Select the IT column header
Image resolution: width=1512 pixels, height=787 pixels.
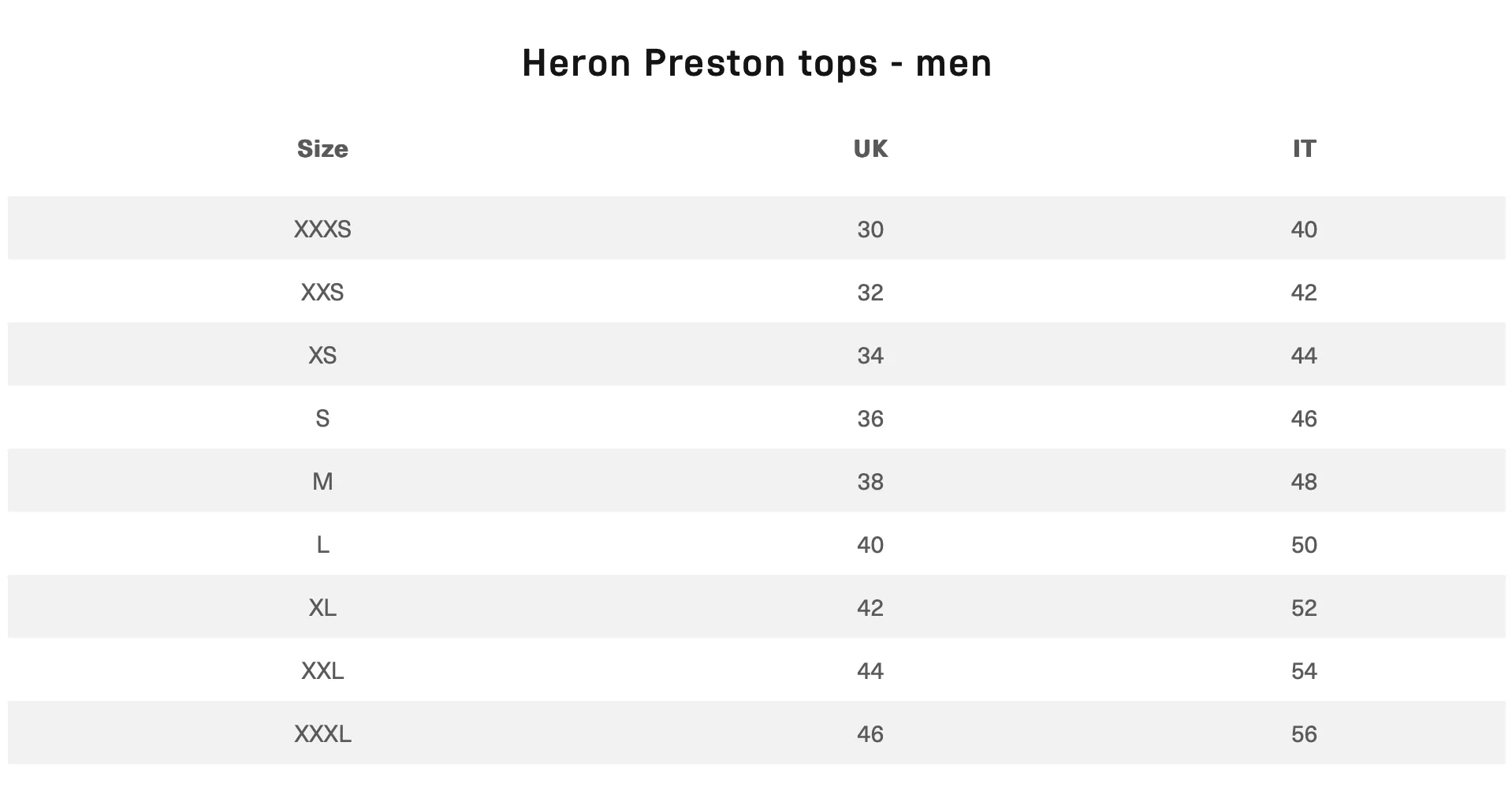pyautogui.click(x=1304, y=149)
